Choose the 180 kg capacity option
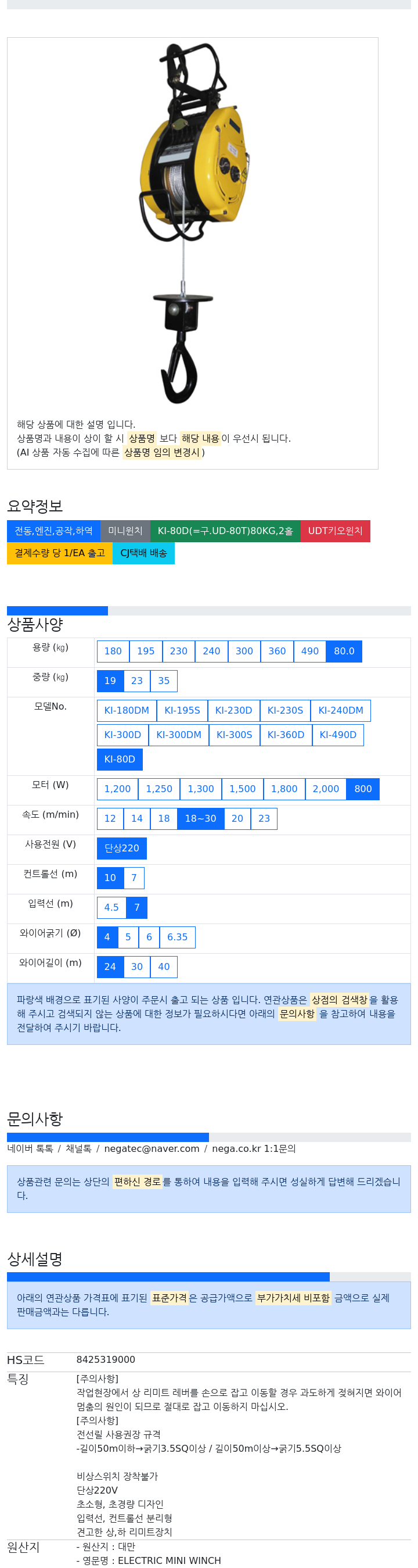 [x=113, y=651]
